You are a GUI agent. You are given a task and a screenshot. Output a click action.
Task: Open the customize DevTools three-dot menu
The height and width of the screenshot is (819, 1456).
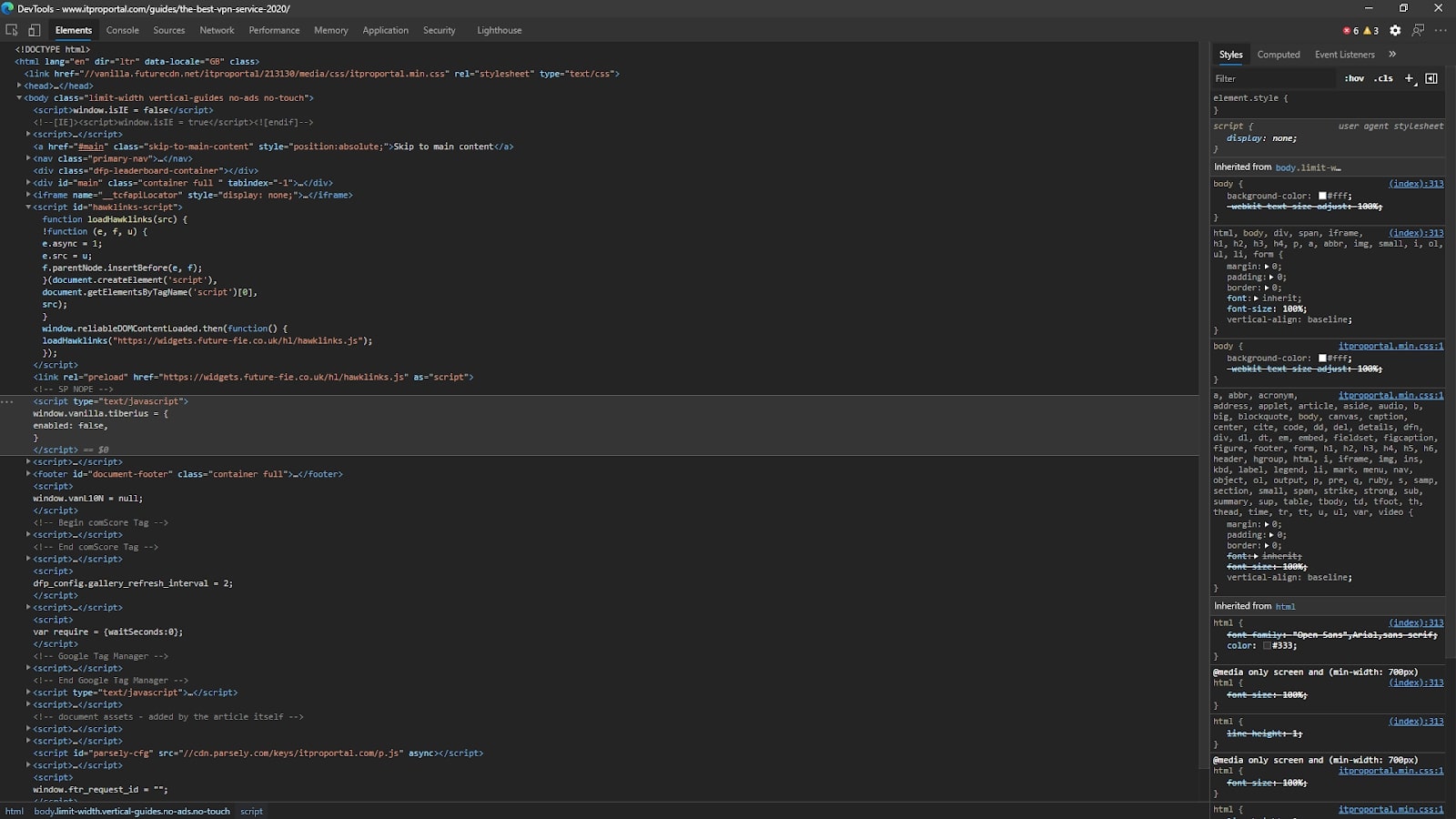[x=1441, y=30]
